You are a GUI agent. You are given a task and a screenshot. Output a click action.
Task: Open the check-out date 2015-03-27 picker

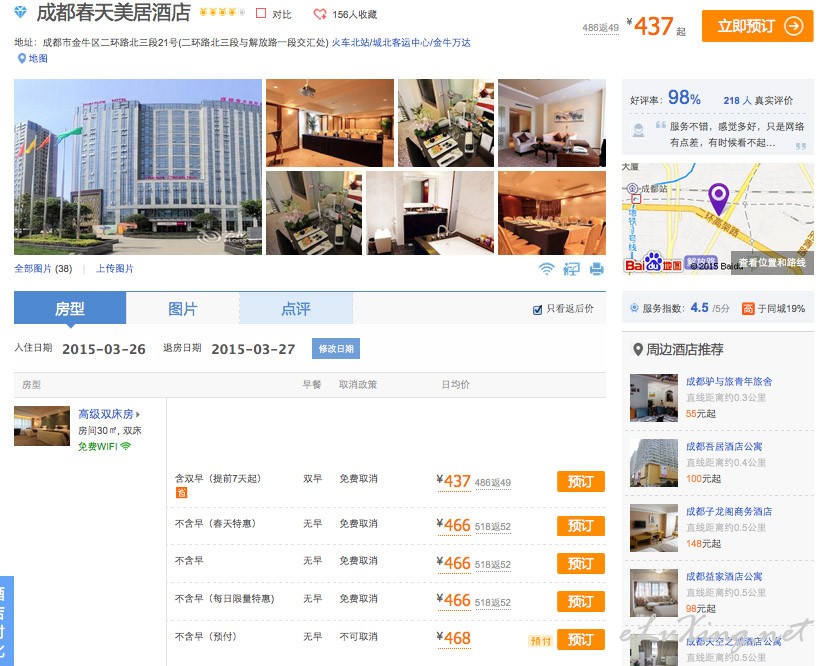[252, 349]
